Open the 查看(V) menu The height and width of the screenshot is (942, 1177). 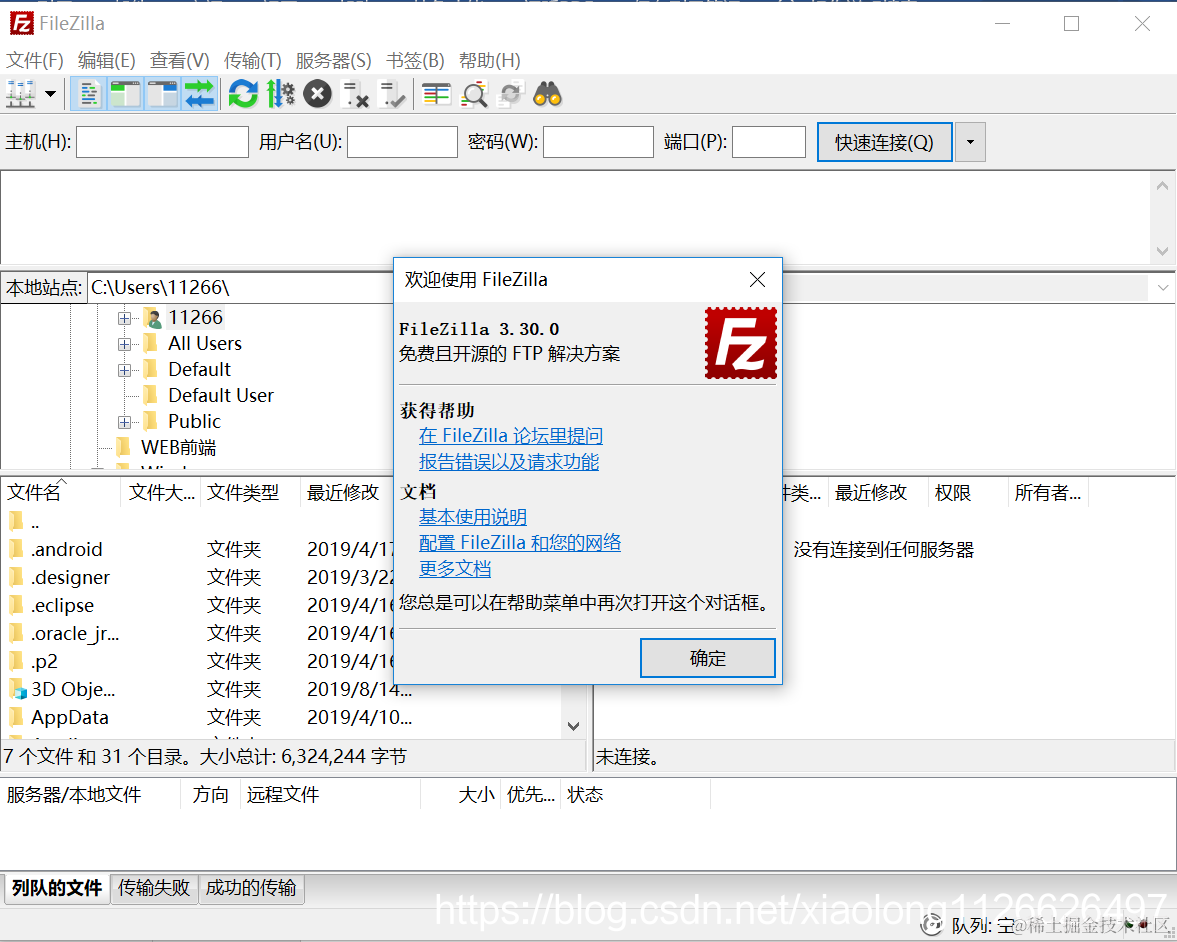(179, 60)
